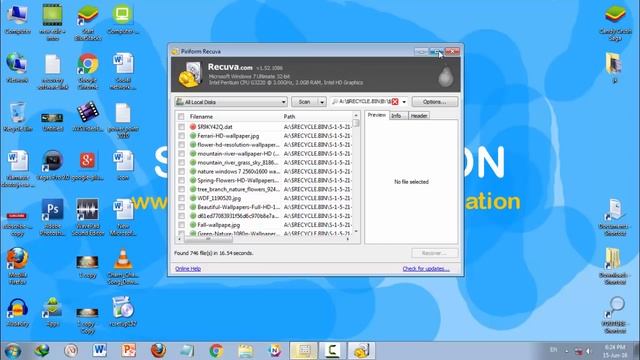640x360 pixels.
Task: Click the Windows Start orb
Action: click(x=13, y=351)
